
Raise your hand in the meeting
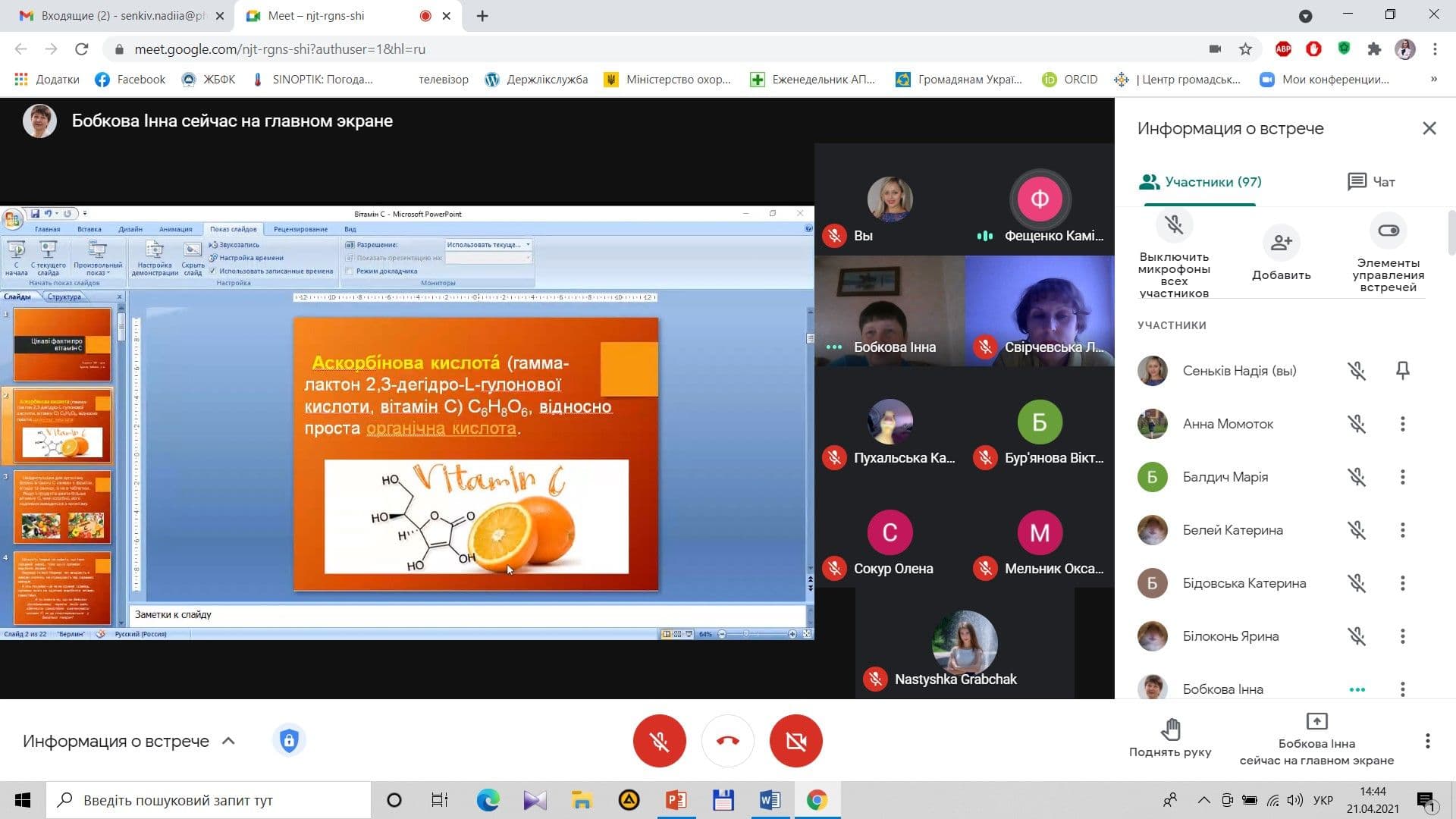1170,738
